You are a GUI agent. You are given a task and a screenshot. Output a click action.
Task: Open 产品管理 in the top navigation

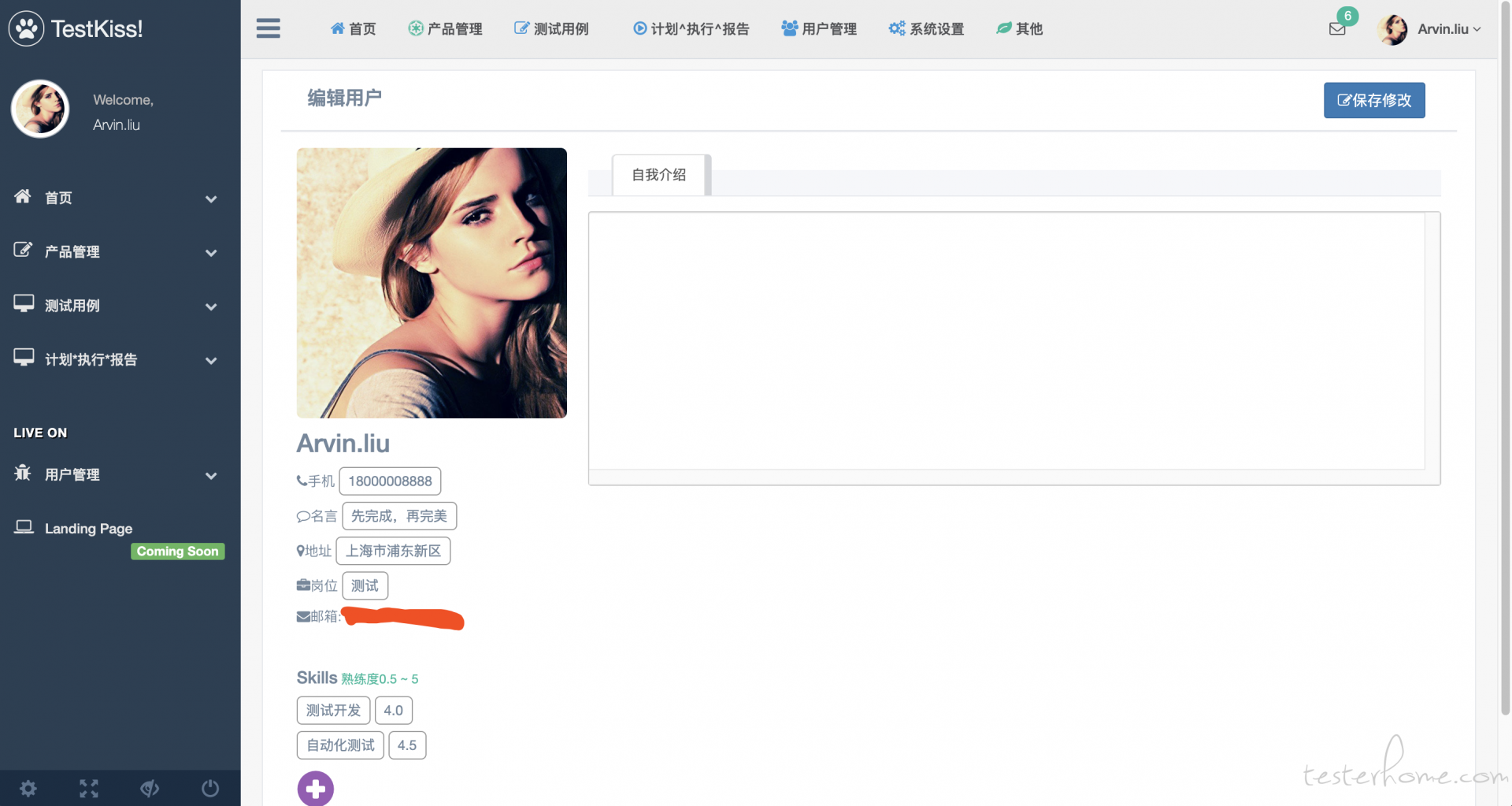click(445, 29)
